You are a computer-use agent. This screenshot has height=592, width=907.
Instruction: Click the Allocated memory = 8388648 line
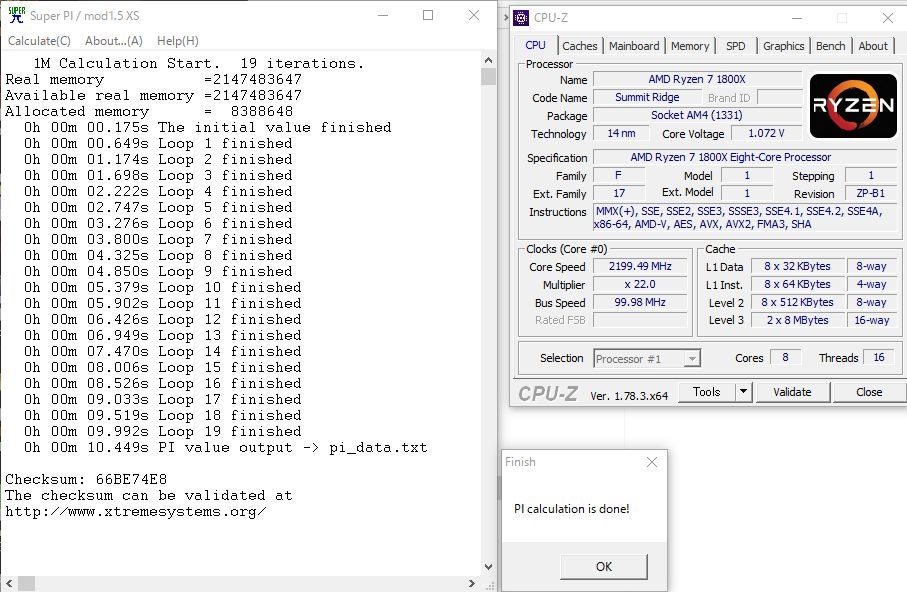coord(149,112)
